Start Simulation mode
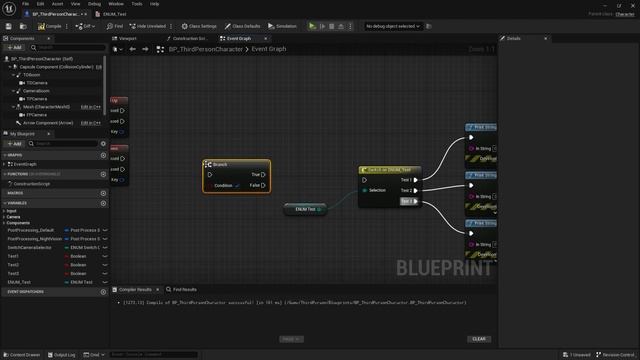640x360 pixels. [282, 27]
